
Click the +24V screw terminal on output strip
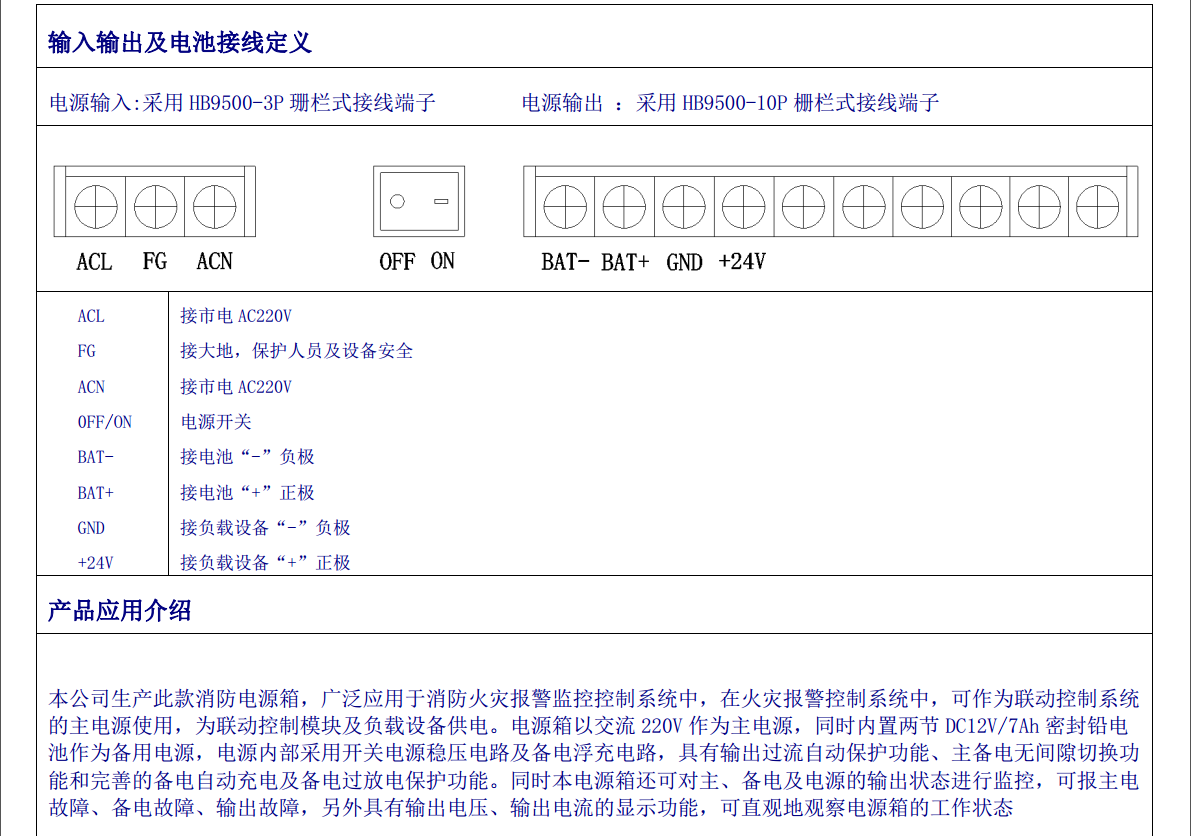[743, 208]
